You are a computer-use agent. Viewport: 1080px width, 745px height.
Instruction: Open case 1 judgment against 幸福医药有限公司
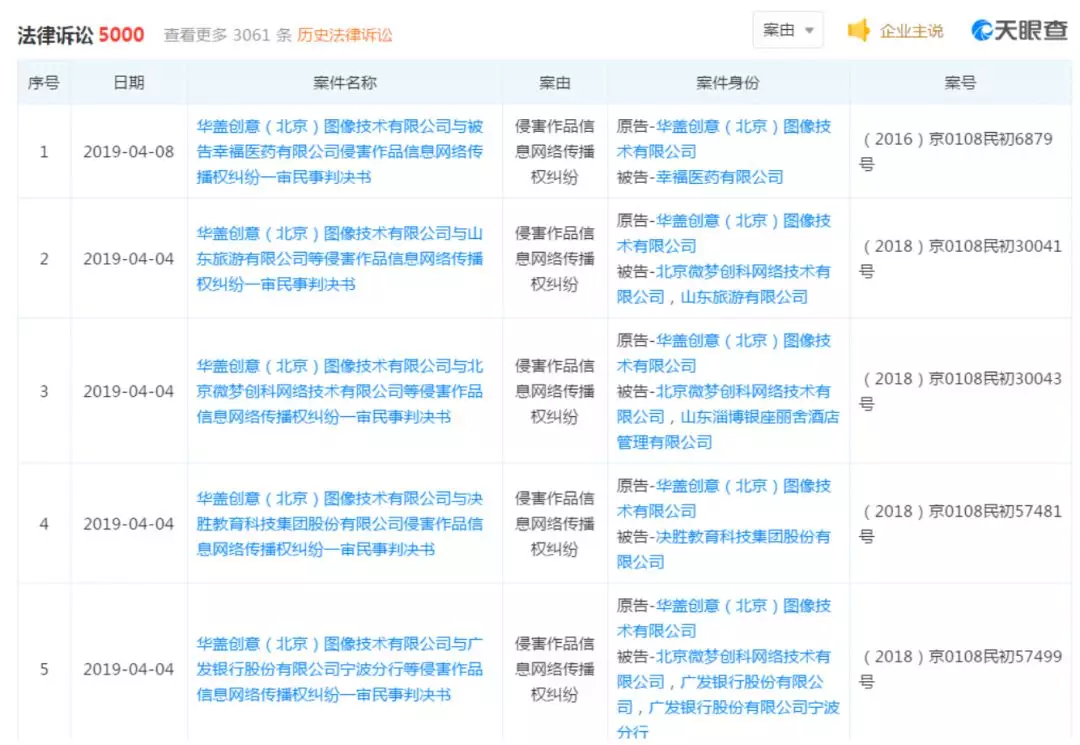pyautogui.click(x=339, y=152)
